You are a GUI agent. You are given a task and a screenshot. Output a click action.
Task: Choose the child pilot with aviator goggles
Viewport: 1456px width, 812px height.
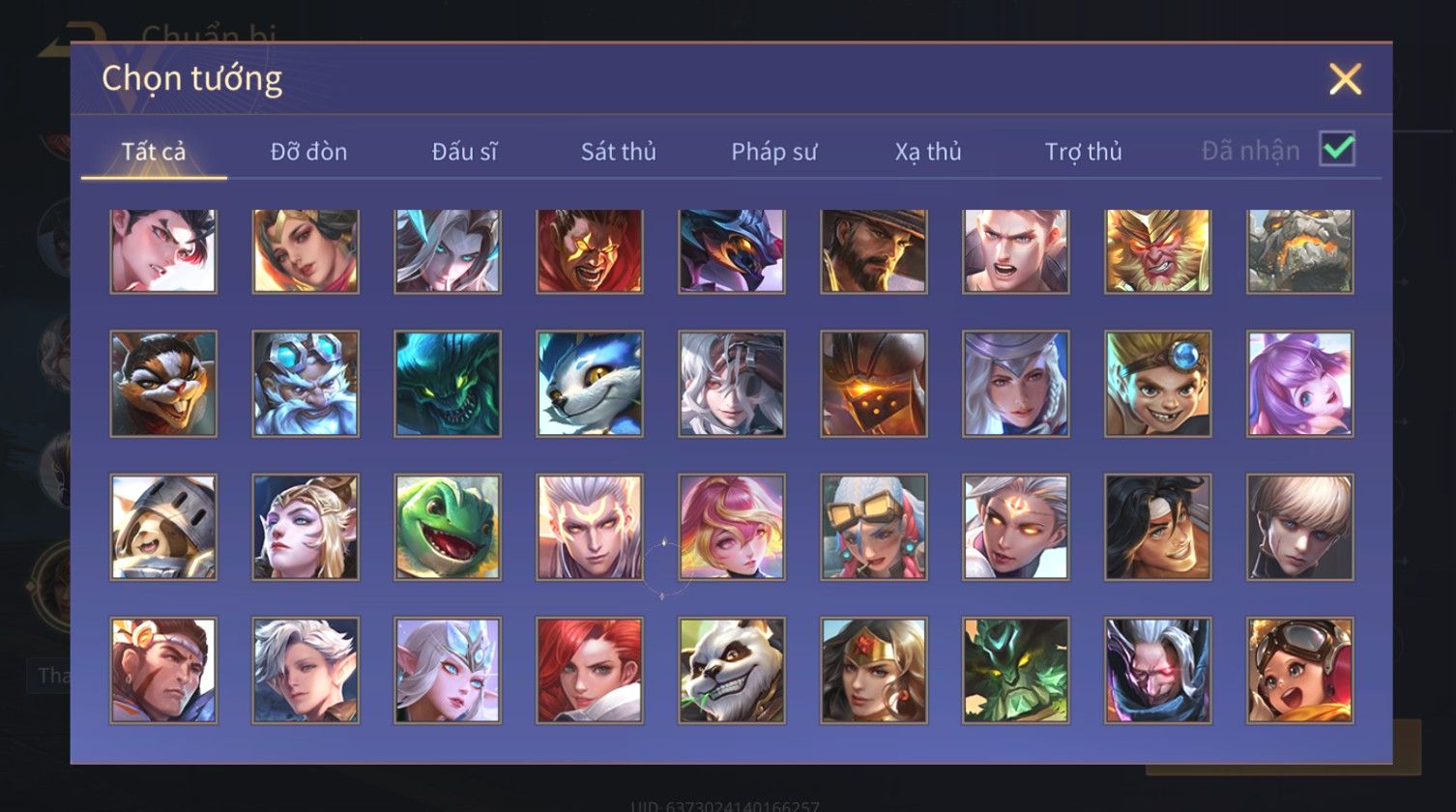(1300, 670)
